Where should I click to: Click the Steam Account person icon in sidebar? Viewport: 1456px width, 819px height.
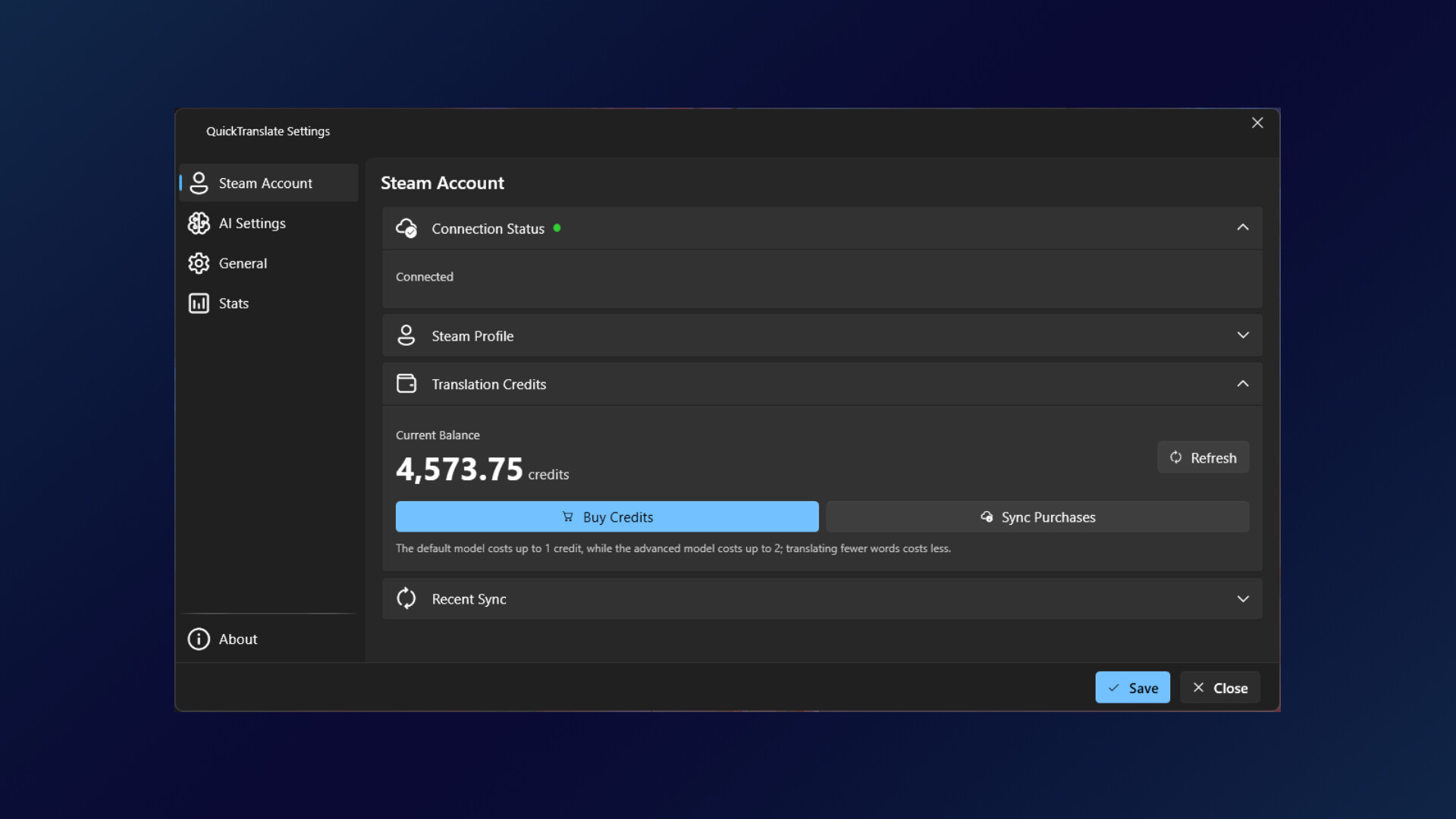tap(199, 183)
